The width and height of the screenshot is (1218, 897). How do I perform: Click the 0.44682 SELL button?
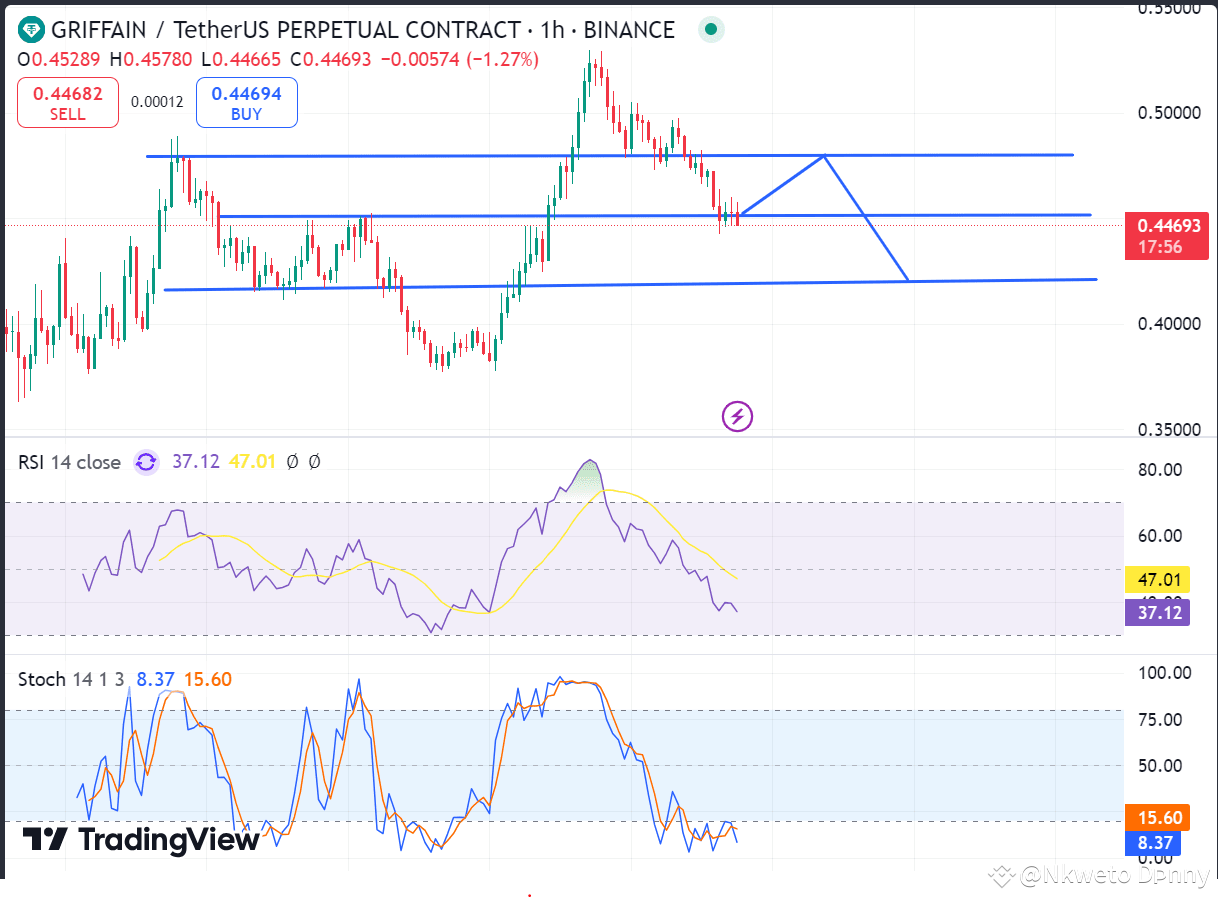pos(67,102)
